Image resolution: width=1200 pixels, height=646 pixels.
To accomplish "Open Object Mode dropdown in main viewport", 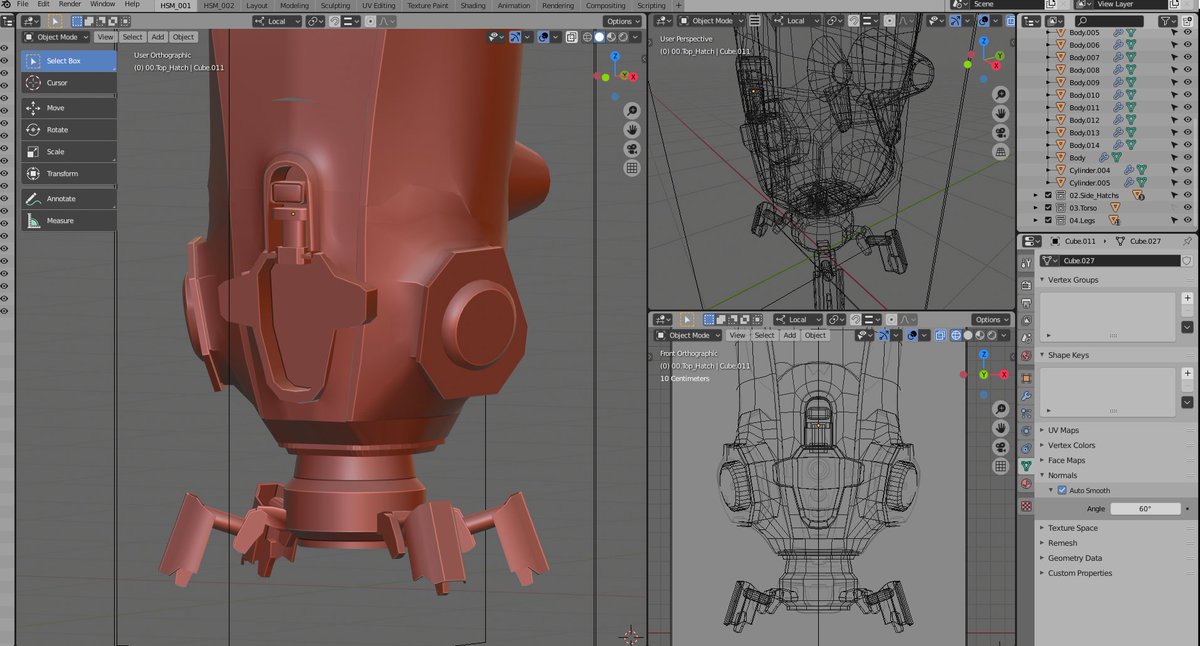I will point(56,37).
